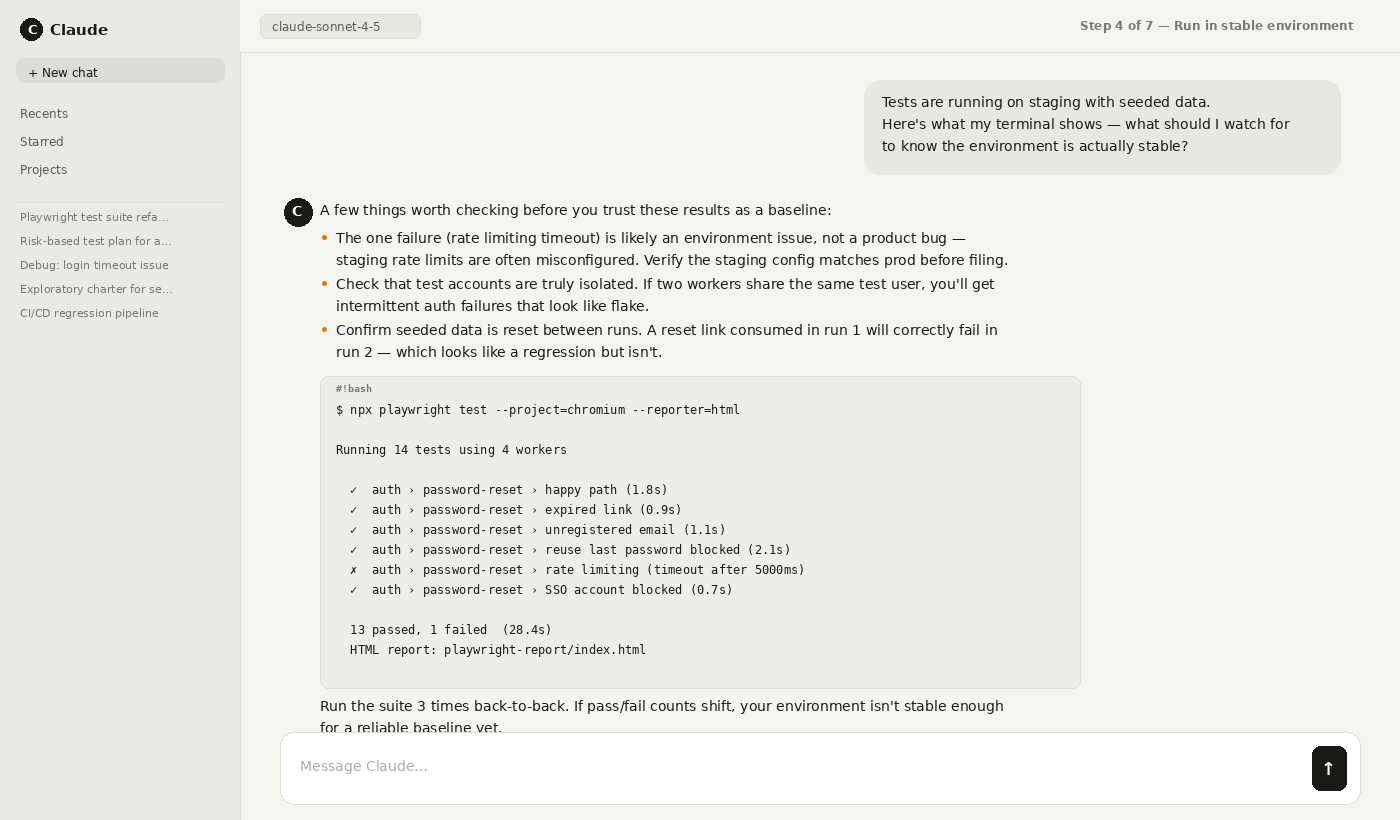This screenshot has height=820, width=1400.
Task: Open the Debug: login timeout issue chat
Action: click(x=94, y=265)
